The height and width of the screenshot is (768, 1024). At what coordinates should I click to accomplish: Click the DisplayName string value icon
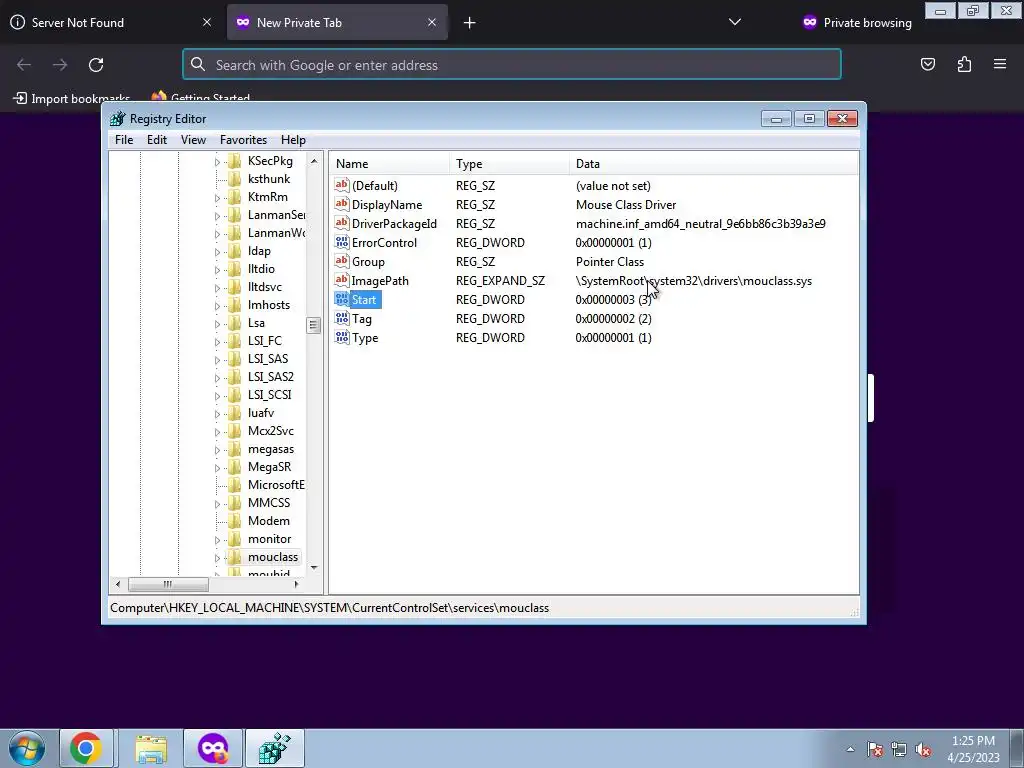pyautogui.click(x=342, y=204)
